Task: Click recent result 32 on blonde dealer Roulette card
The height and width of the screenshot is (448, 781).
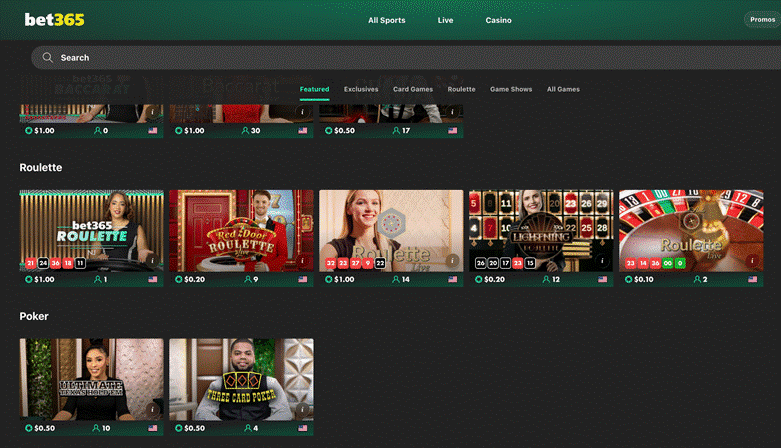Action: [330, 263]
